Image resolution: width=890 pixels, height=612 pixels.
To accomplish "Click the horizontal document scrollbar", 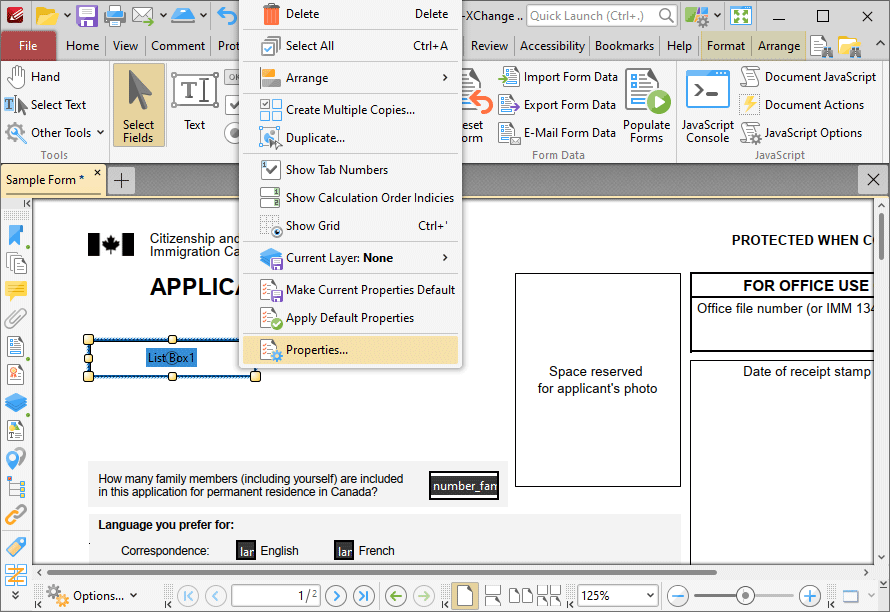I will (x=381, y=572).
